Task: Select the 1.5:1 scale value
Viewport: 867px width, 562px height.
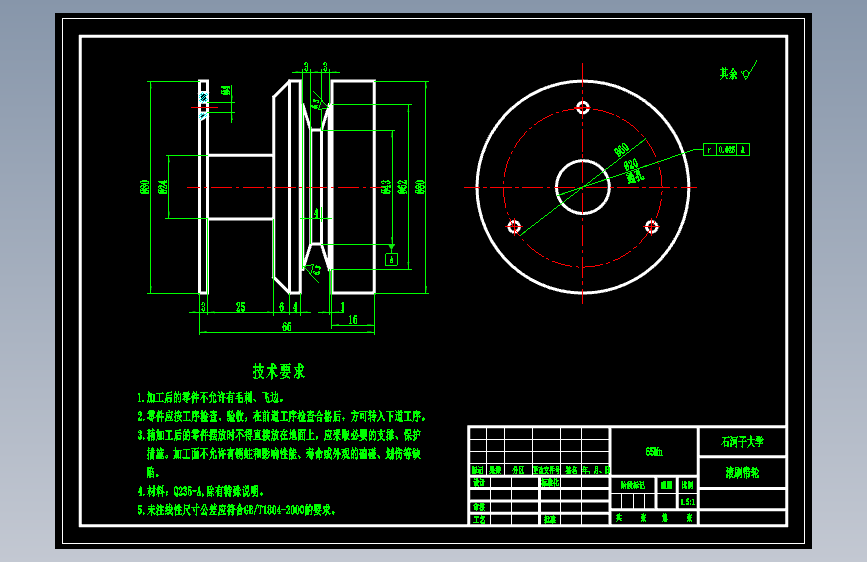Action: click(x=687, y=502)
